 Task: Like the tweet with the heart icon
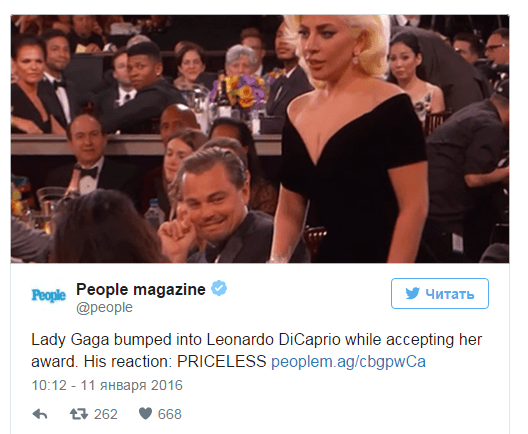click(145, 413)
